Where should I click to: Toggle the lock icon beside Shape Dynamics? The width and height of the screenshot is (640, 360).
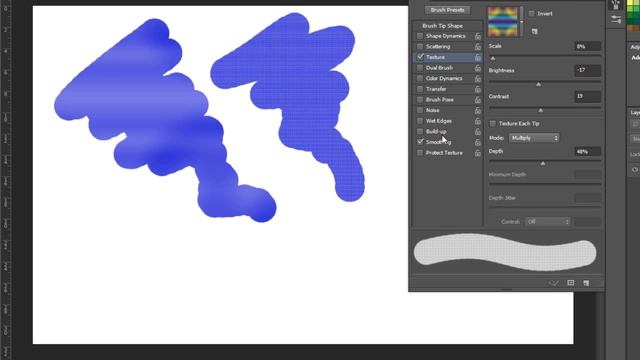point(478,36)
